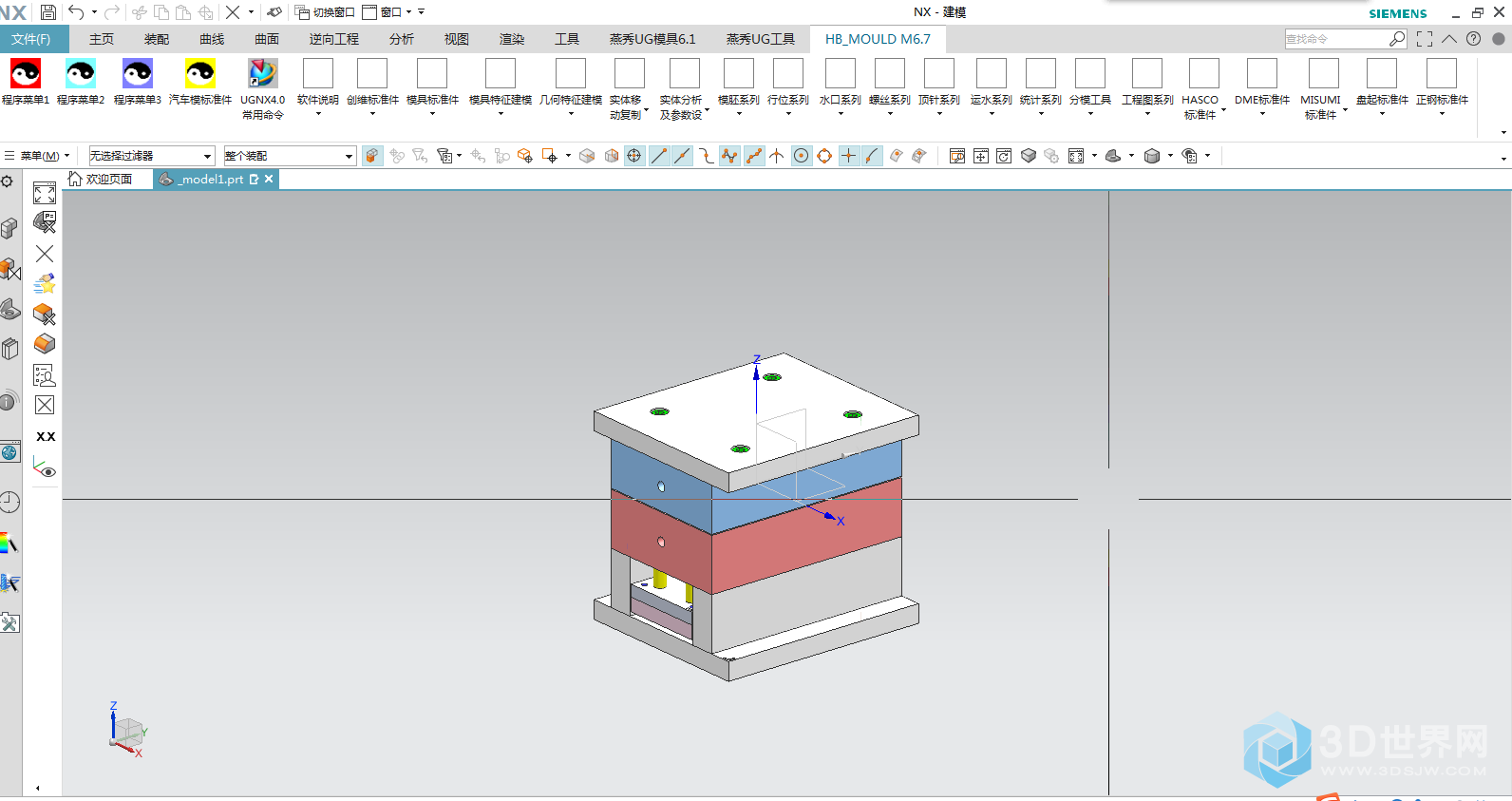
Task: Toggle the snap intersection option
Action: click(x=777, y=156)
